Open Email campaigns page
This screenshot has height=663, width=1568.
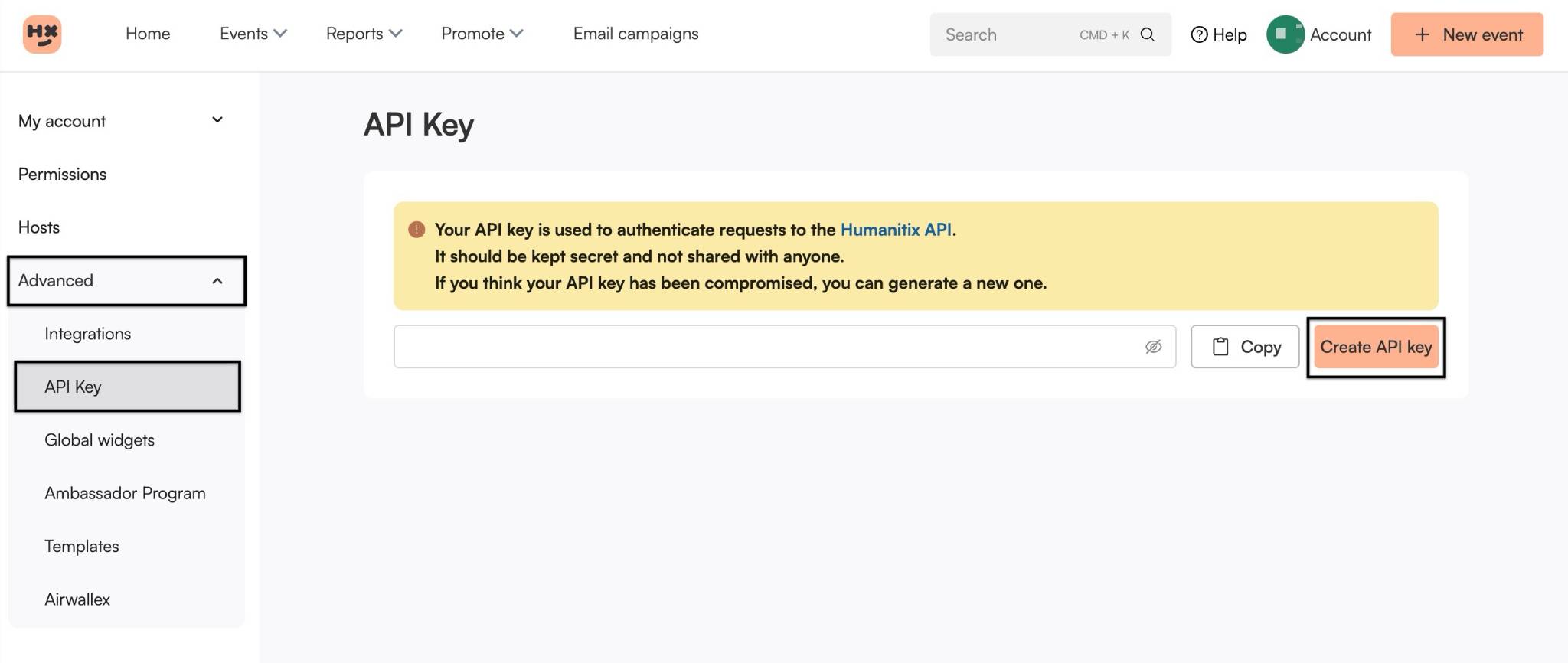coord(635,34)
